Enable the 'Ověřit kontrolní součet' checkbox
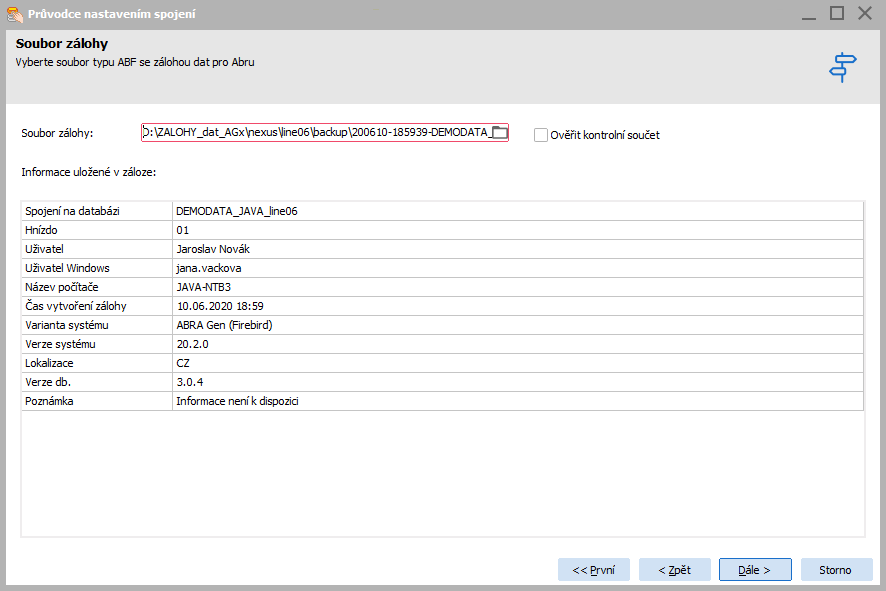The height and width of the screenshot is (591, 886). click(541, 135)
